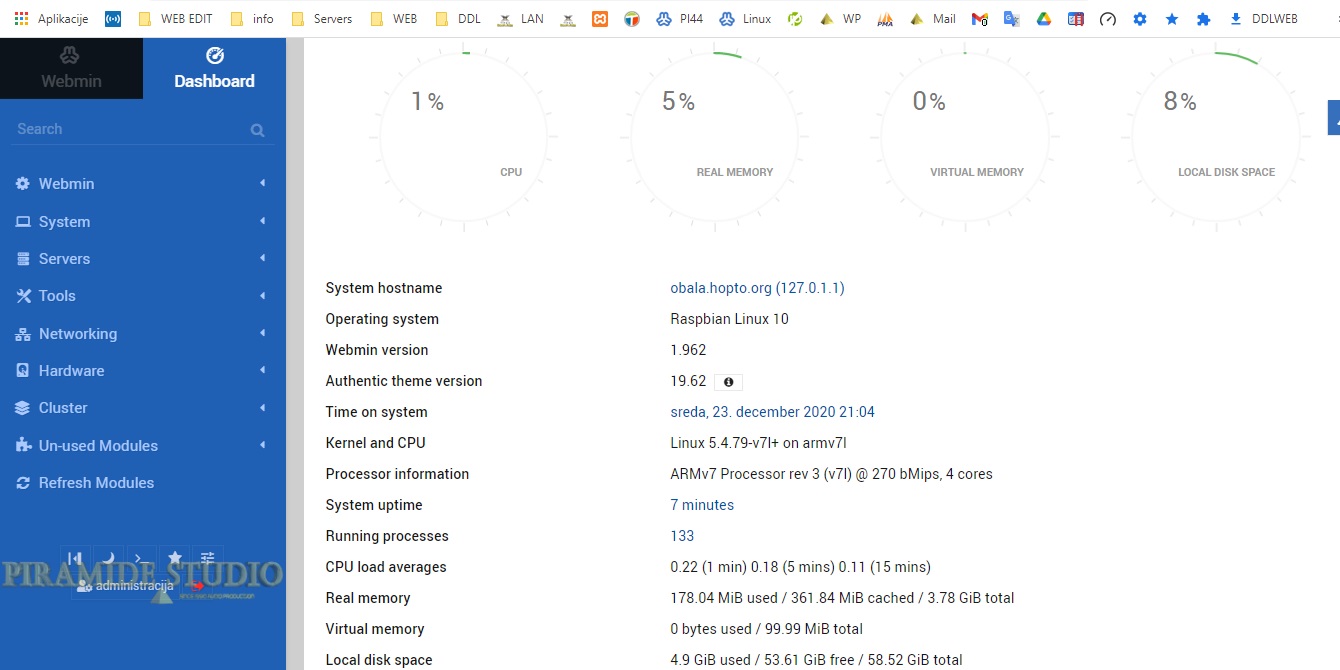1340x670 pixels.
Task: Toggle night mode with the moon icon
Action: (x=107, y=558)
